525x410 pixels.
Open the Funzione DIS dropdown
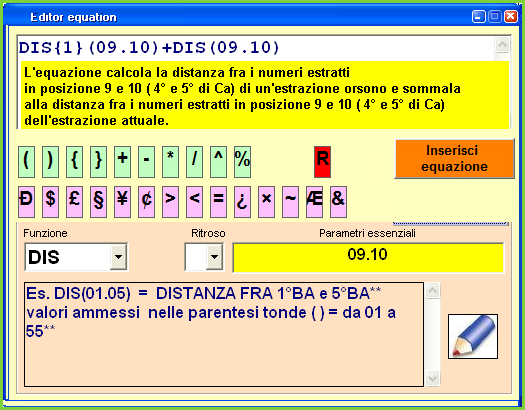[118, 257]
